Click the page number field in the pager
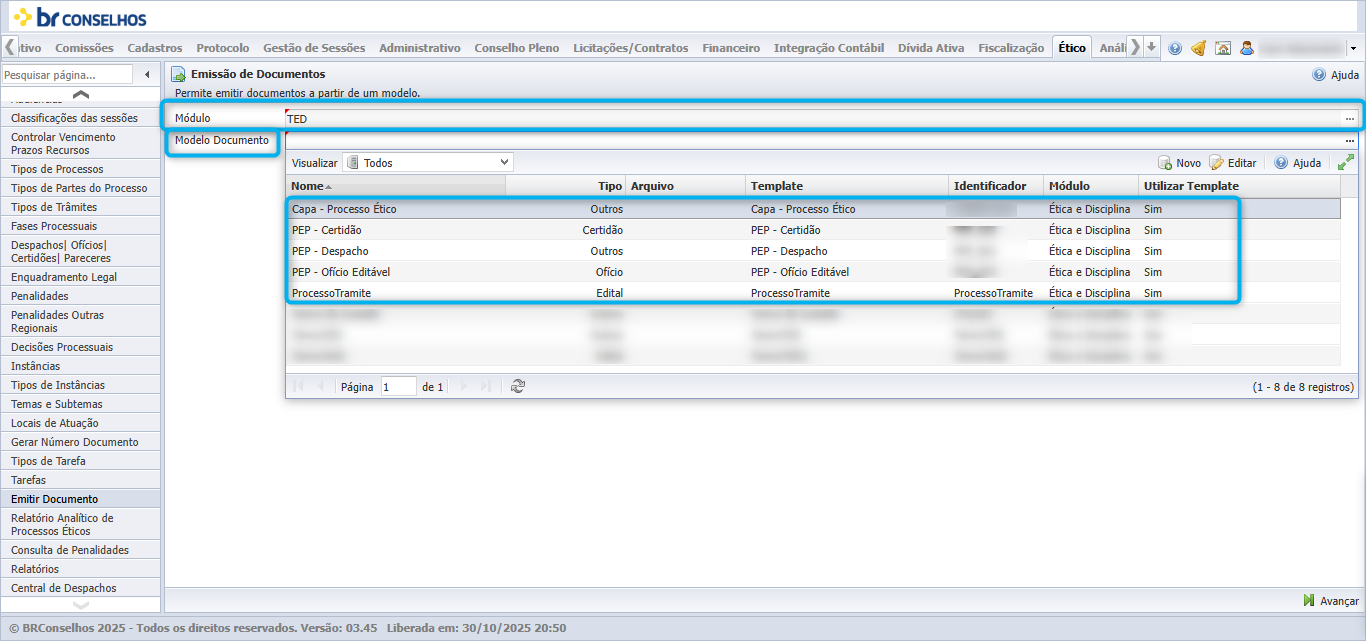This screenshot has height=641, width=1366. 399,386
